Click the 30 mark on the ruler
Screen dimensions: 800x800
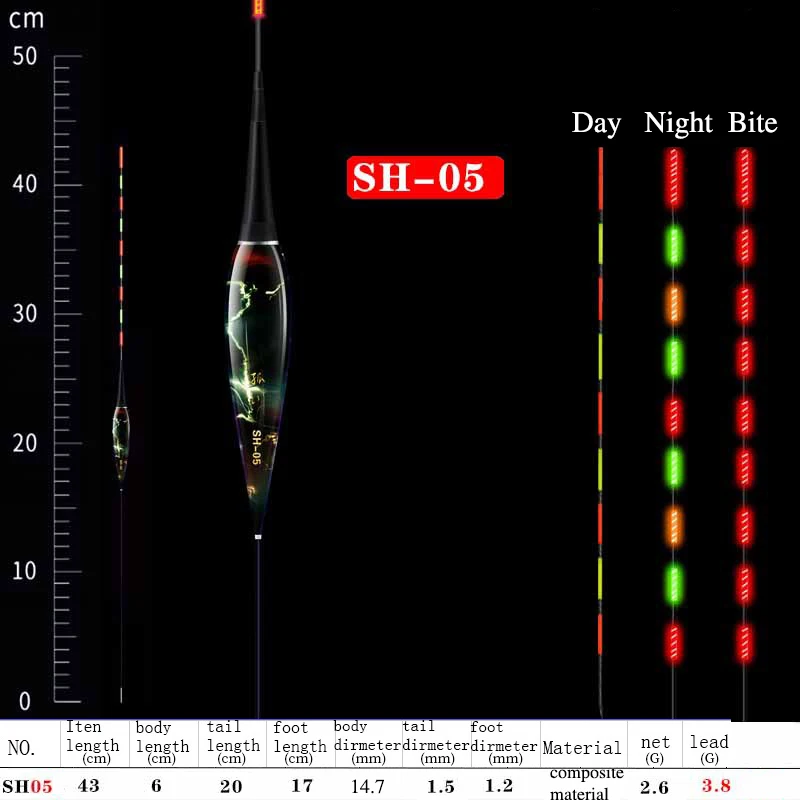coord(24,313)
